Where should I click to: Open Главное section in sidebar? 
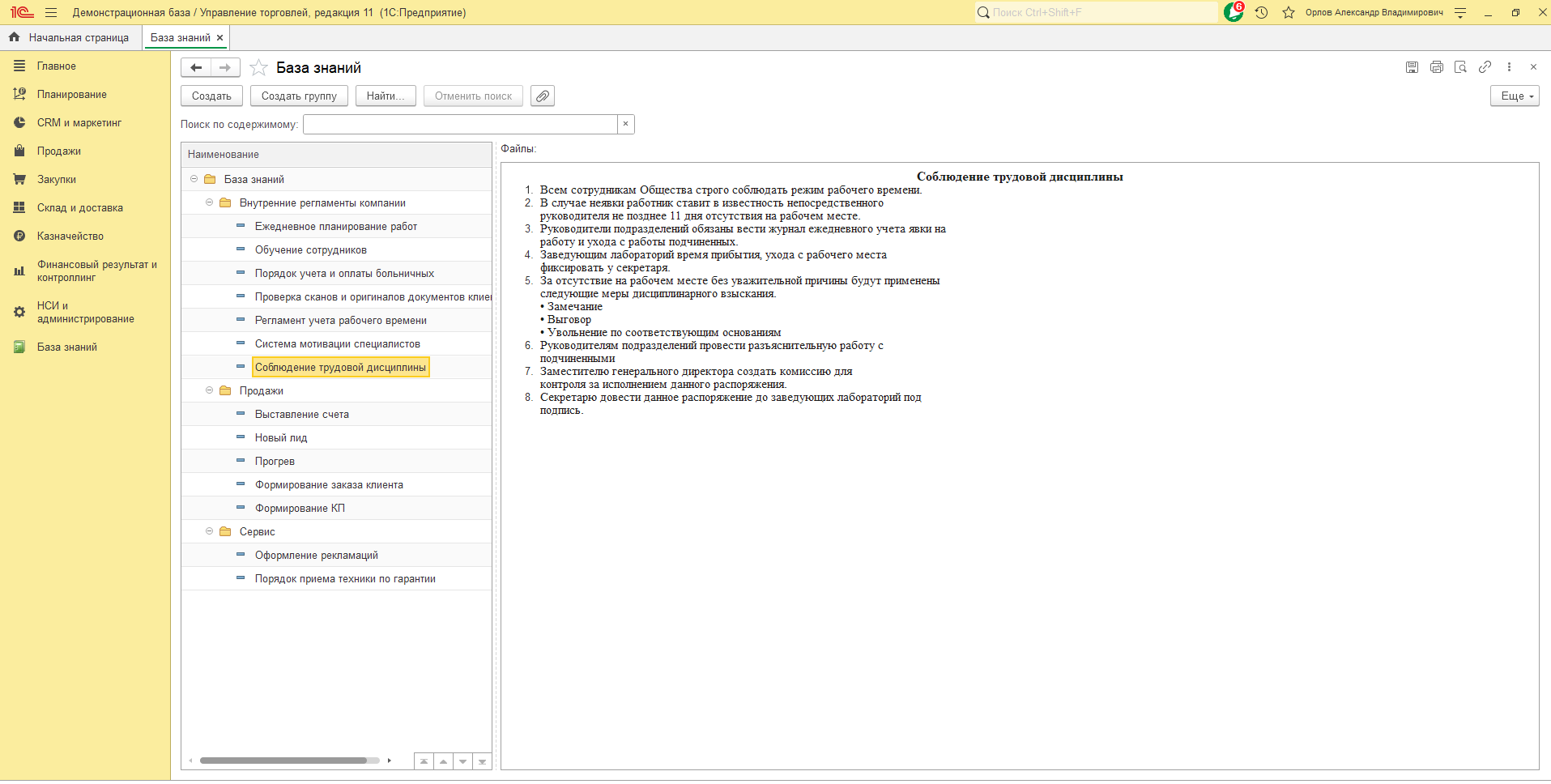pyautogui.click(x=56, y=66)
